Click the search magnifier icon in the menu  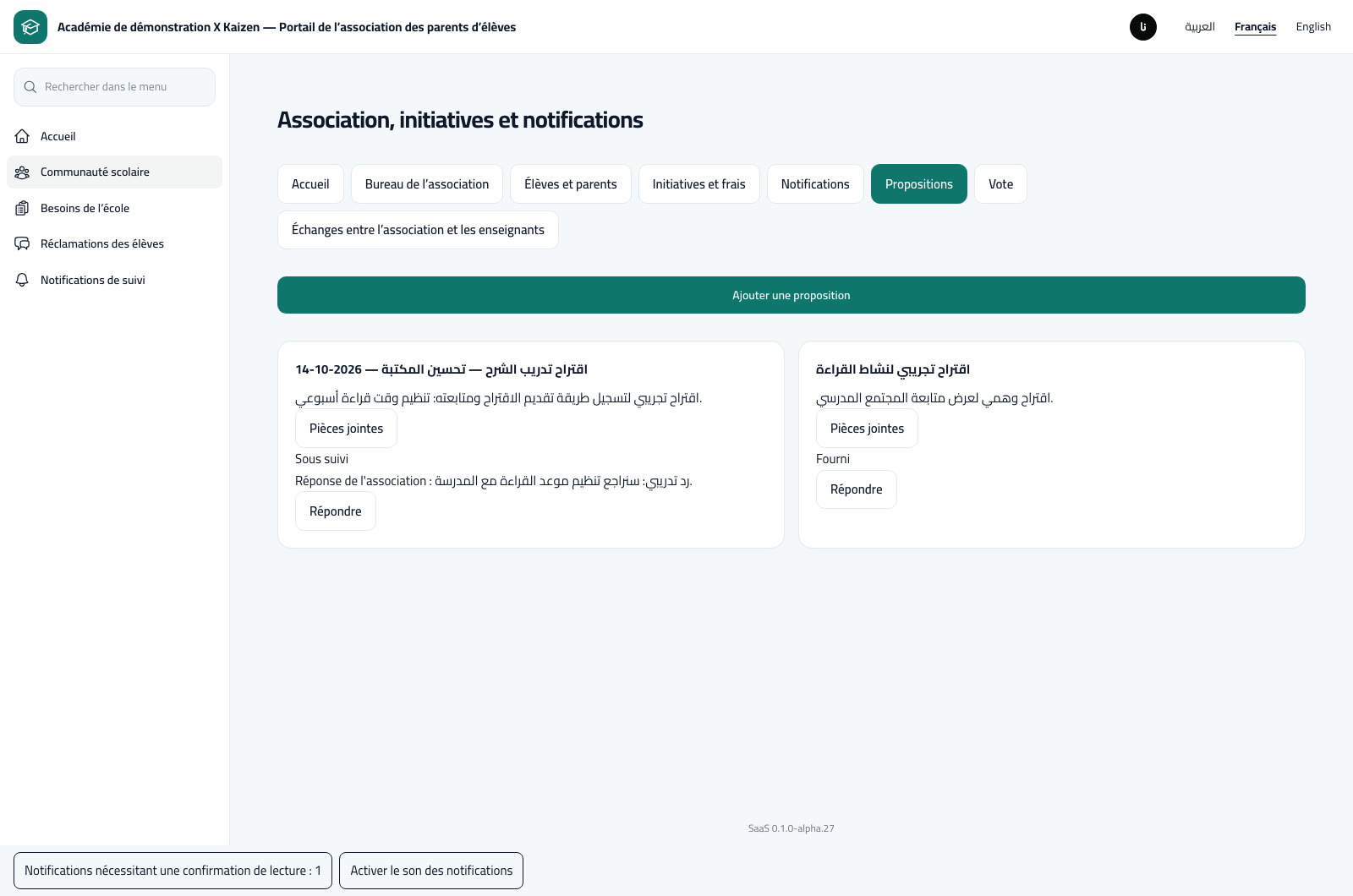(30, 87)
